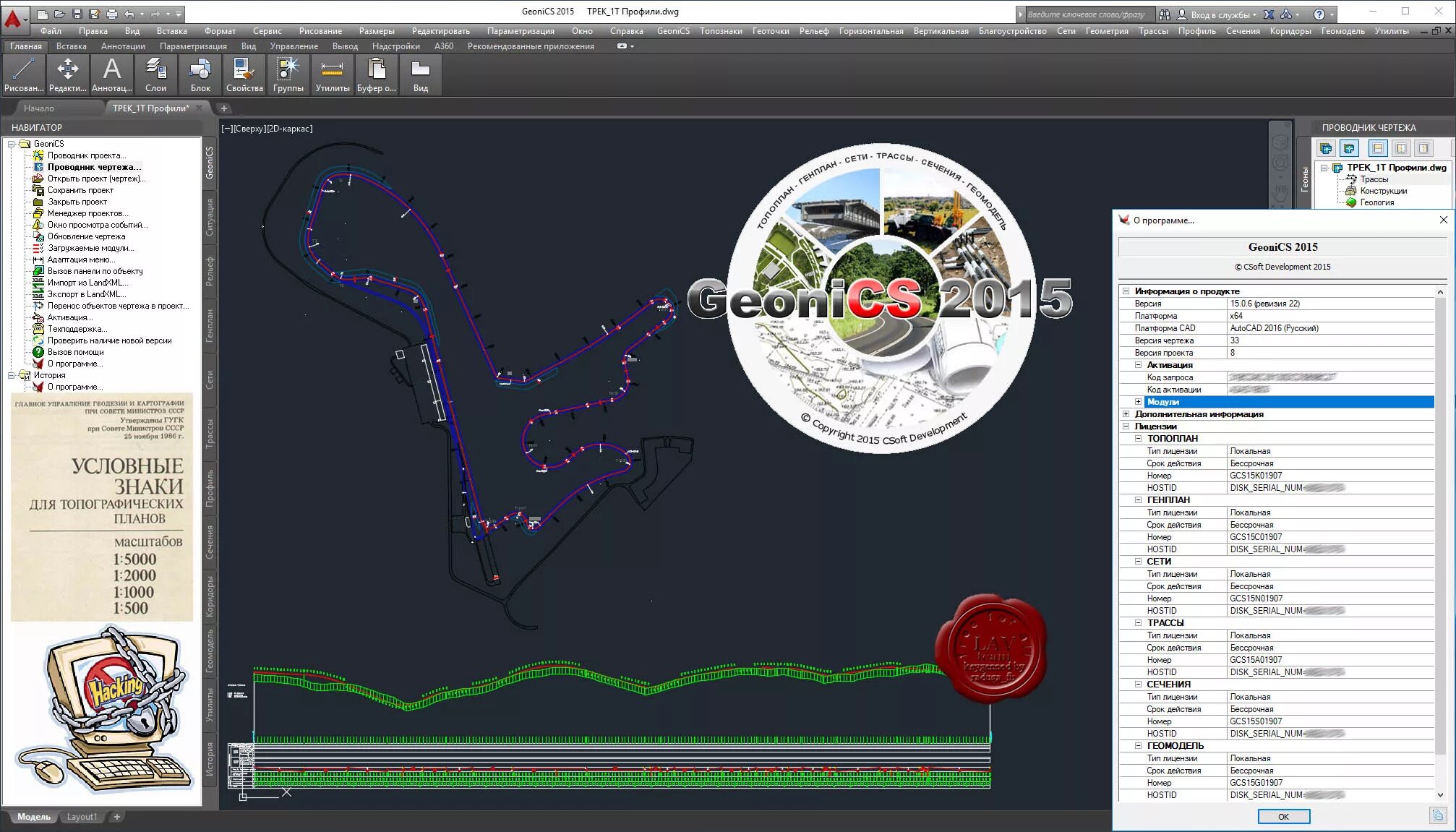Viewport: 1456px width, 832px height.
Task: Toggle last layout button in Проводник чертежа toolbar
Action: tap(1423, 148)
